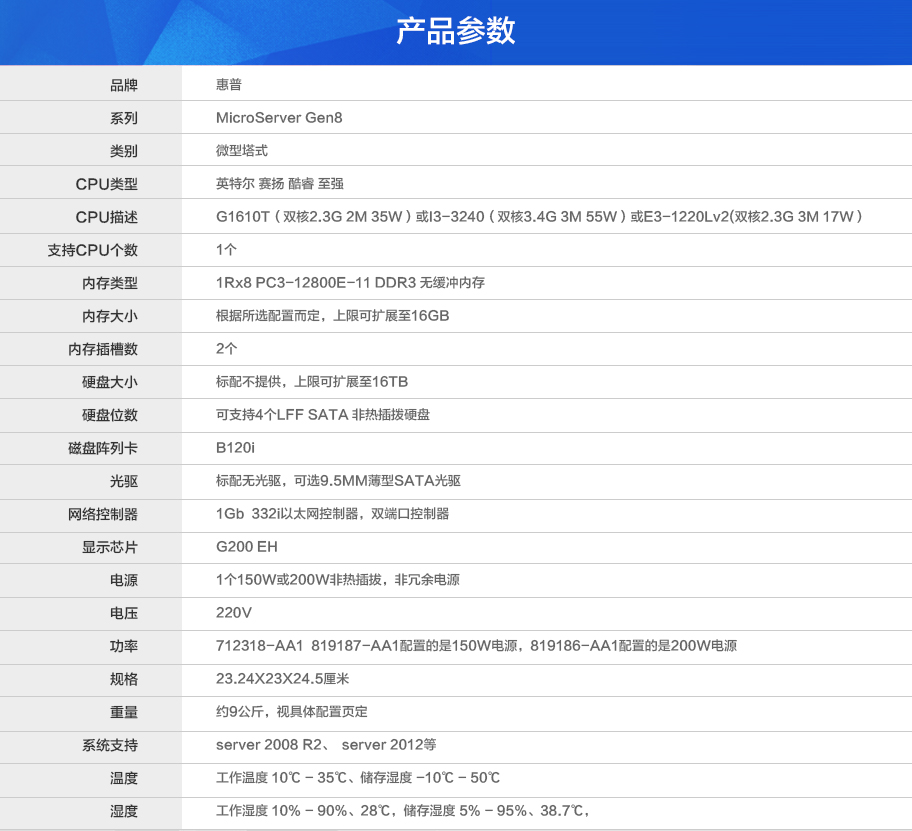This screenshot has height=831, width=912.
Task: Click the 1Gb 332i network controller value
Action: (332, 513)
